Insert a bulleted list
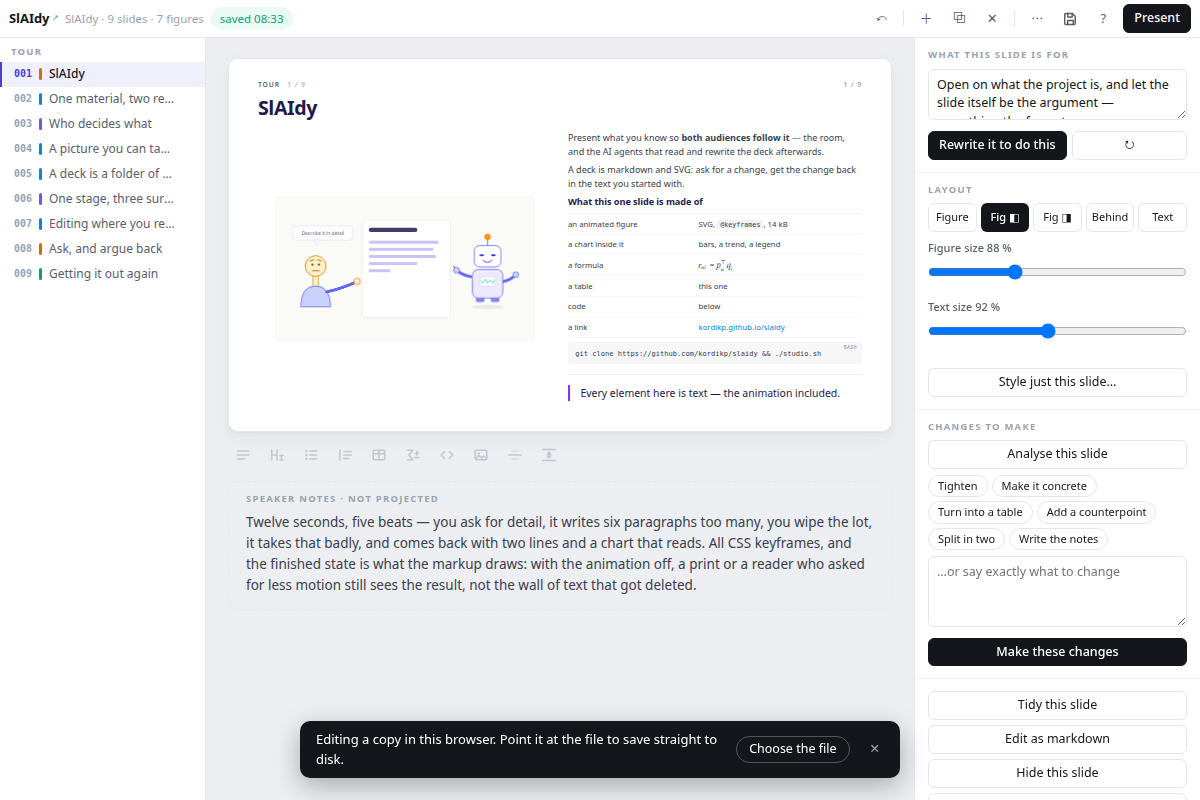The image size is (1200, 800). (311, 455)
